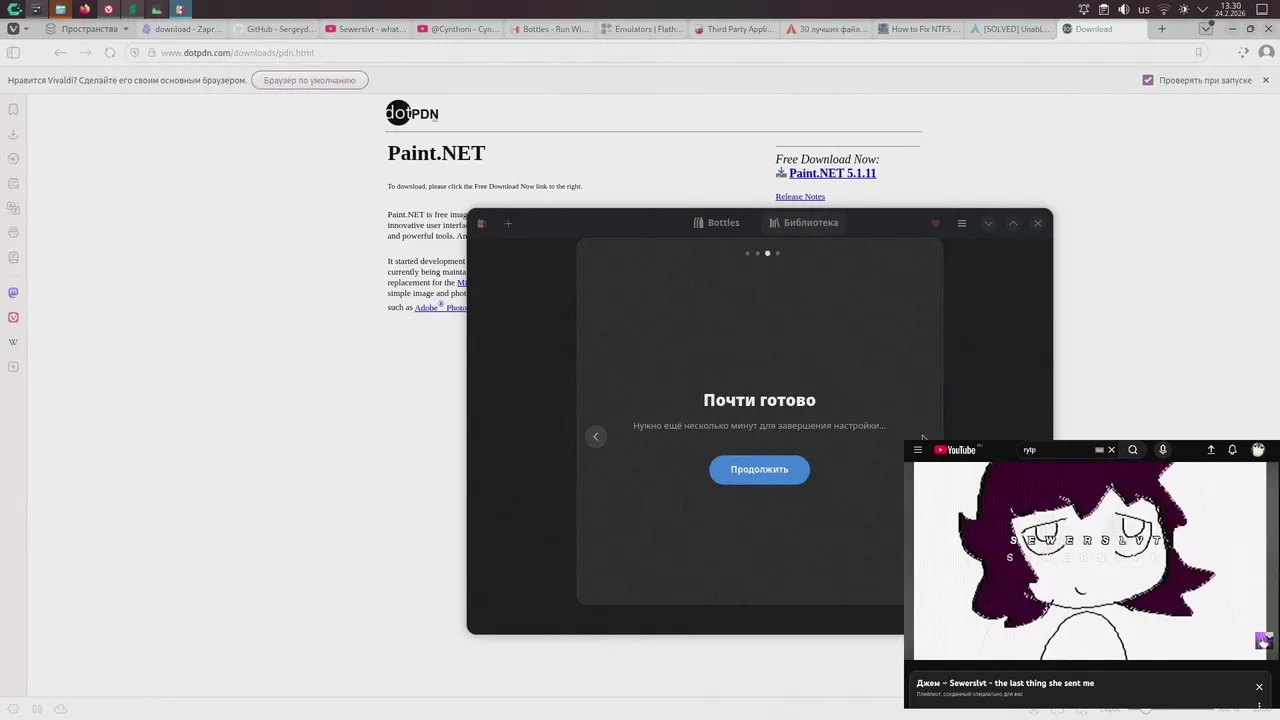Click the browser forward arrow
This screenshot has height=720, width=1280.
pyautogui.click(x=85, y=53)
